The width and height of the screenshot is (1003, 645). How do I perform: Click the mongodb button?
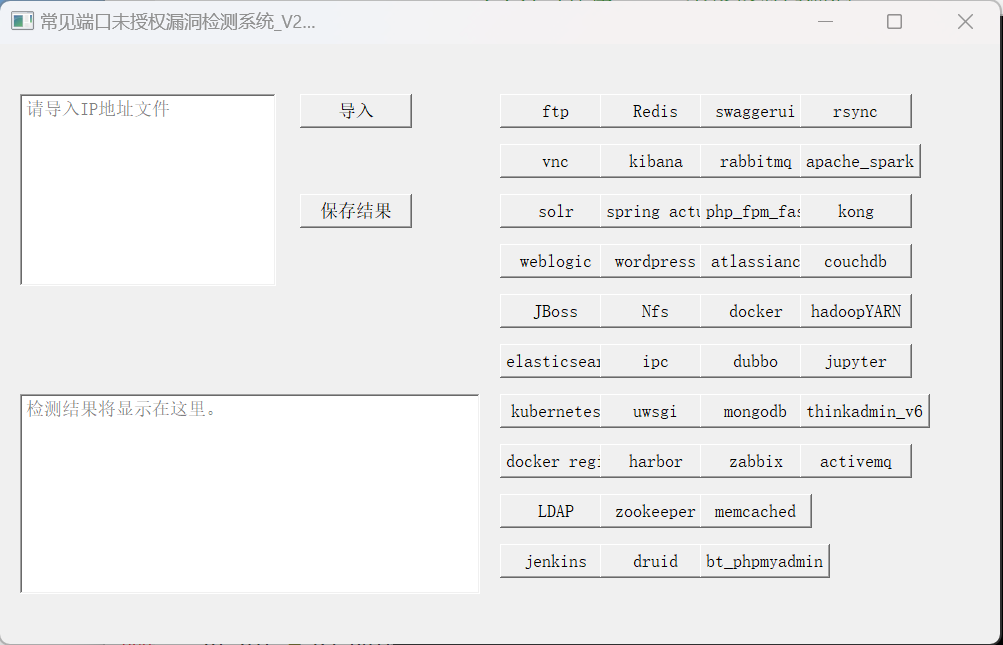click(x=750, y=410)
